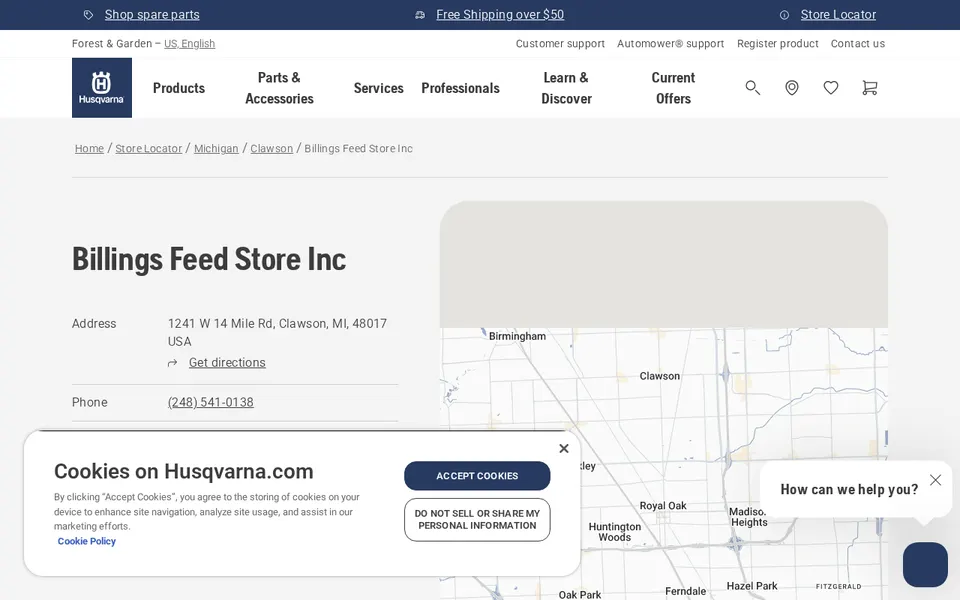960x600 pixels.
Task: Open the shopping cart icon
Action: coord(869,88)
